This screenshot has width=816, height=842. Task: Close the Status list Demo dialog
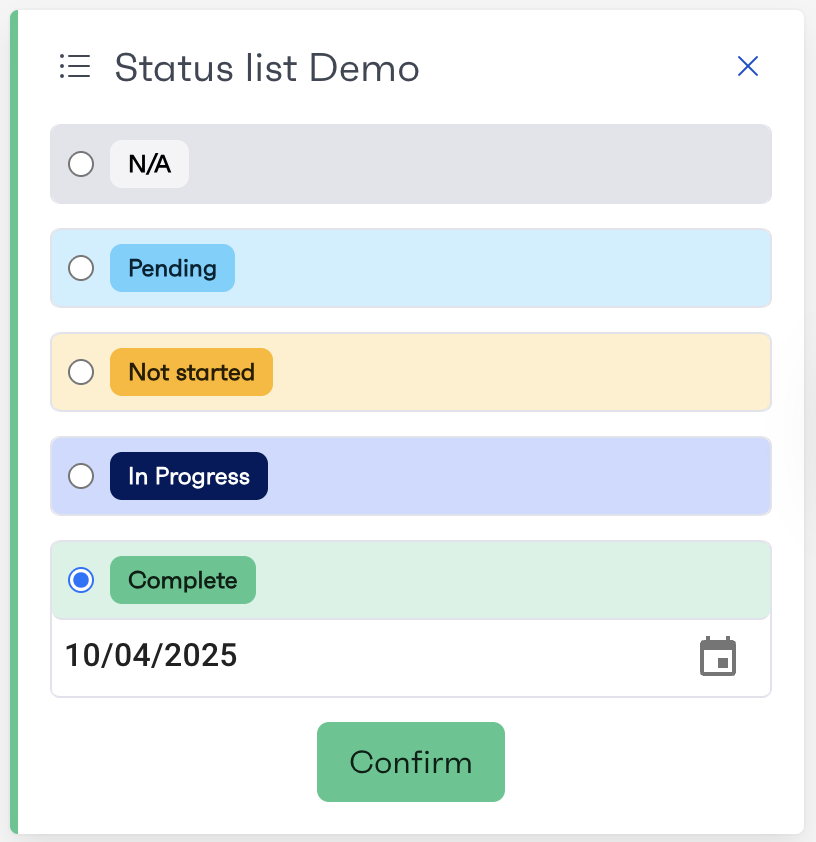(x=748, y=67)
